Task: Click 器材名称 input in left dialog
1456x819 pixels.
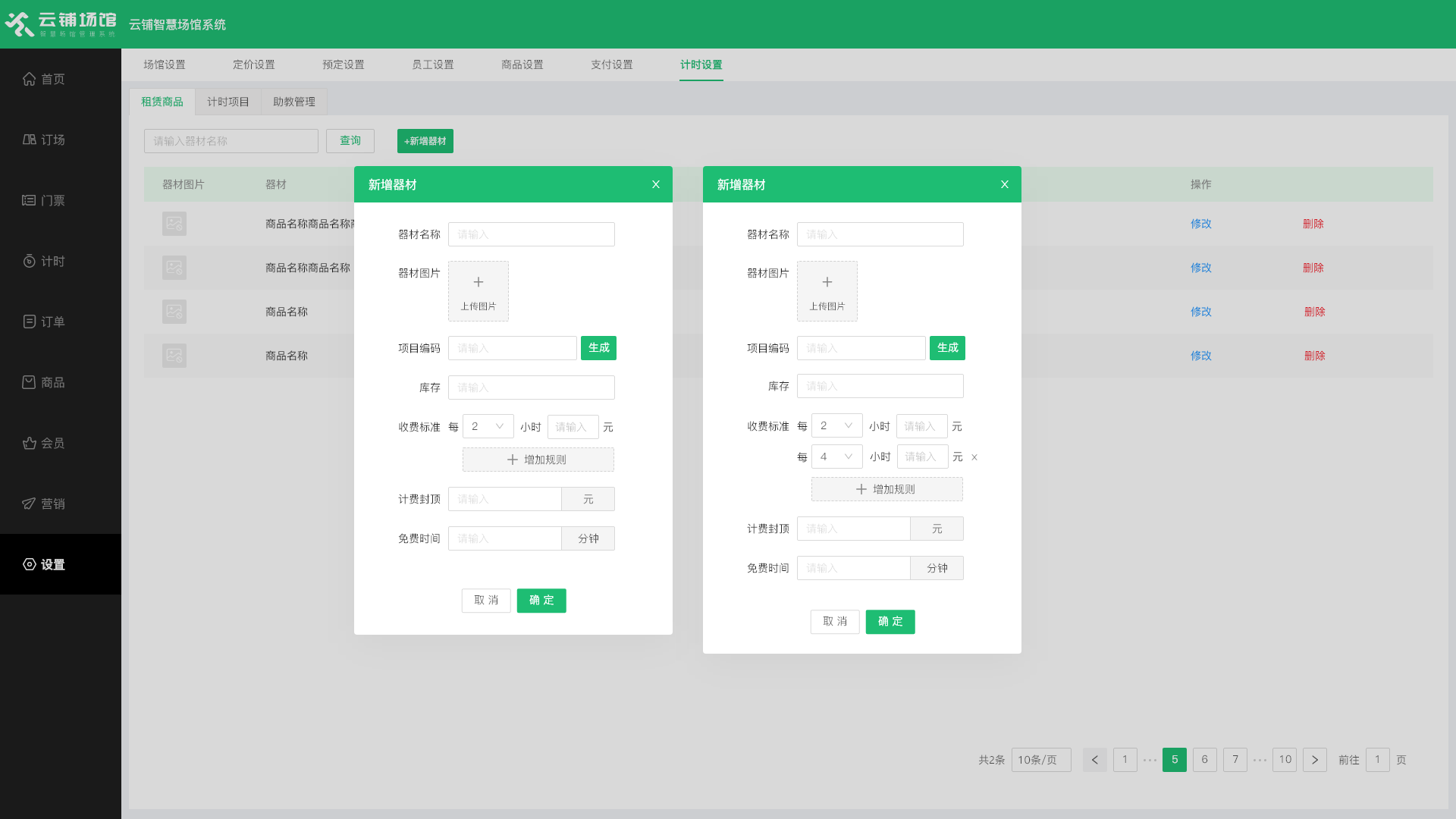Action: [531, 234]
